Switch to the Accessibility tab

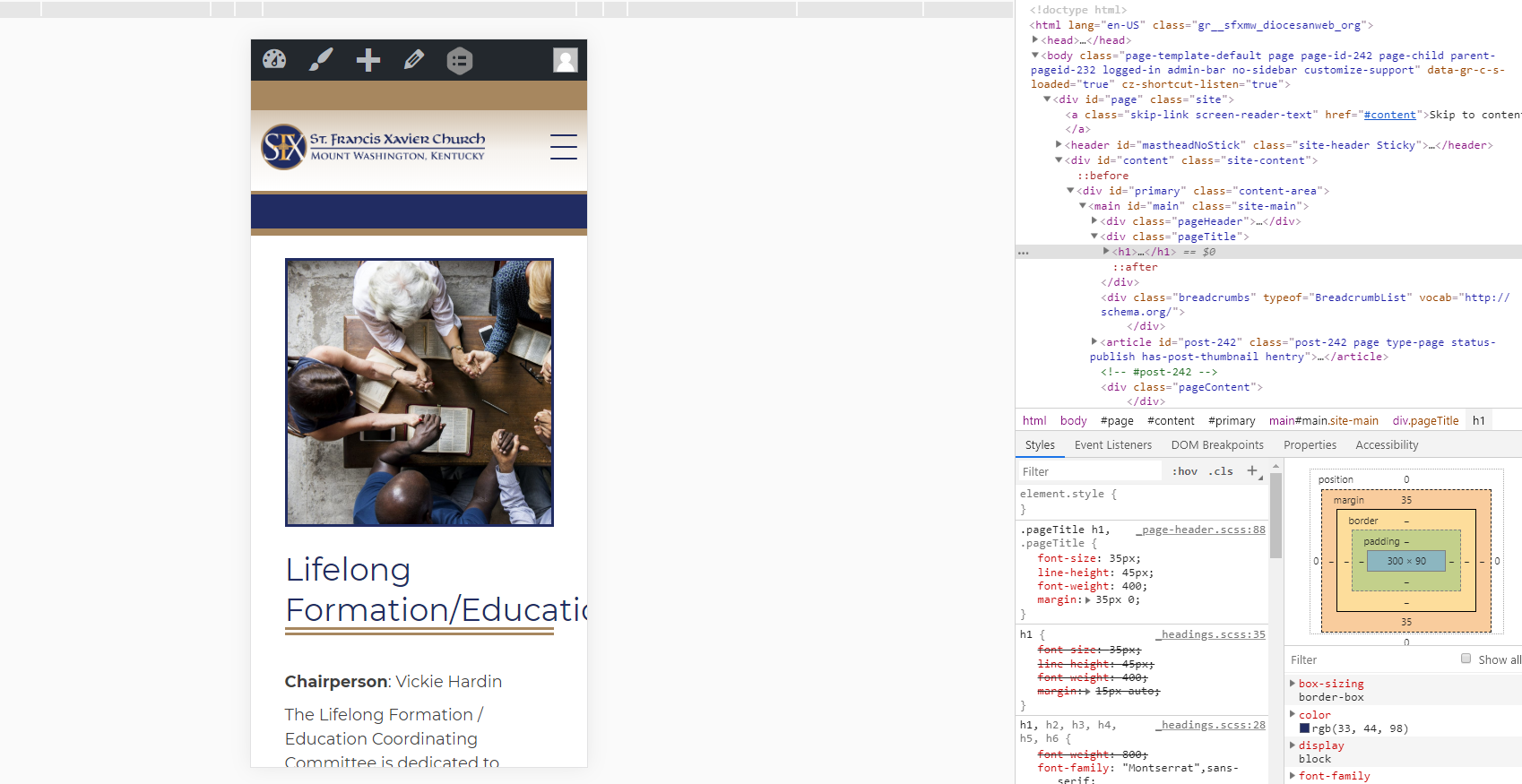1387,445
